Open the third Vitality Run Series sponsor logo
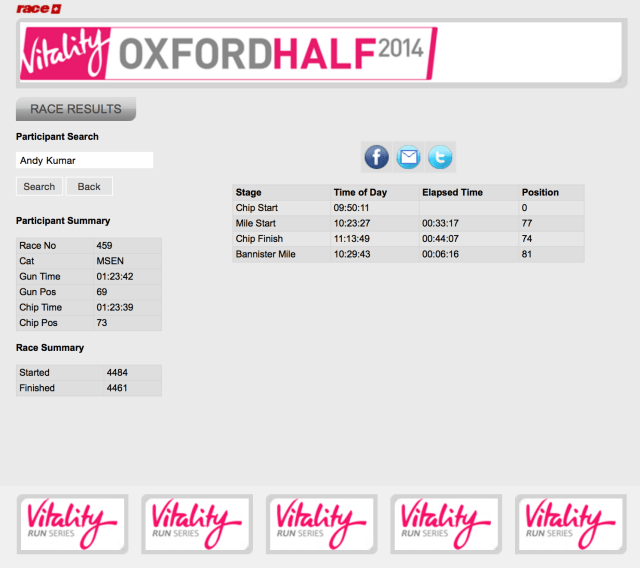Screen dimensions: 640x568 [x=322, y=524]
